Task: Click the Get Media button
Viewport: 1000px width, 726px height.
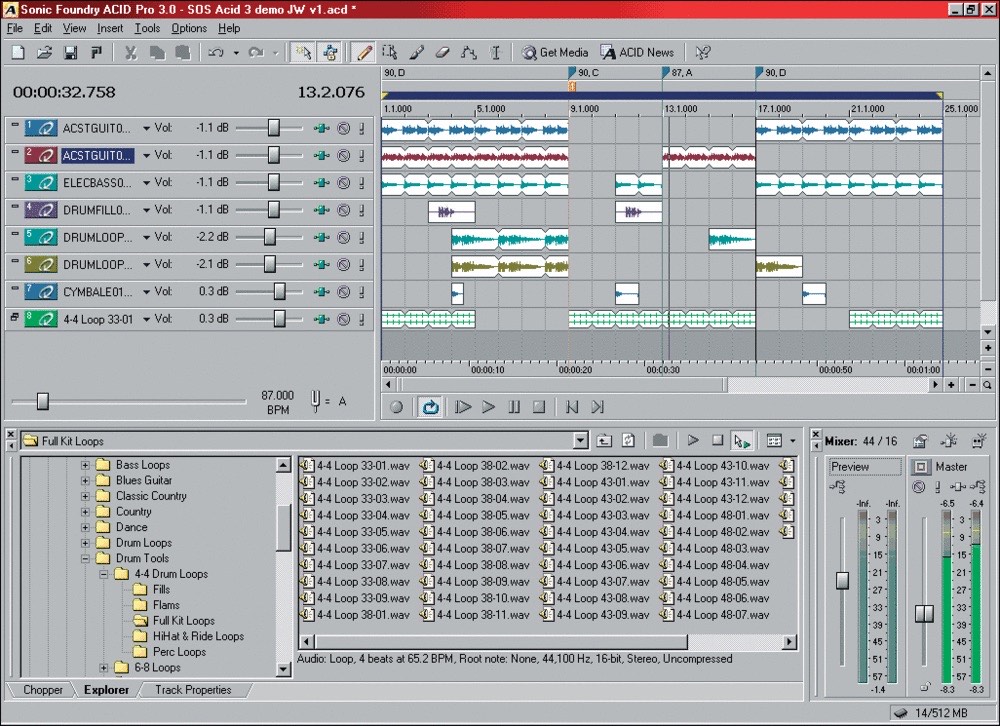Action: click(x=555, y=52)
